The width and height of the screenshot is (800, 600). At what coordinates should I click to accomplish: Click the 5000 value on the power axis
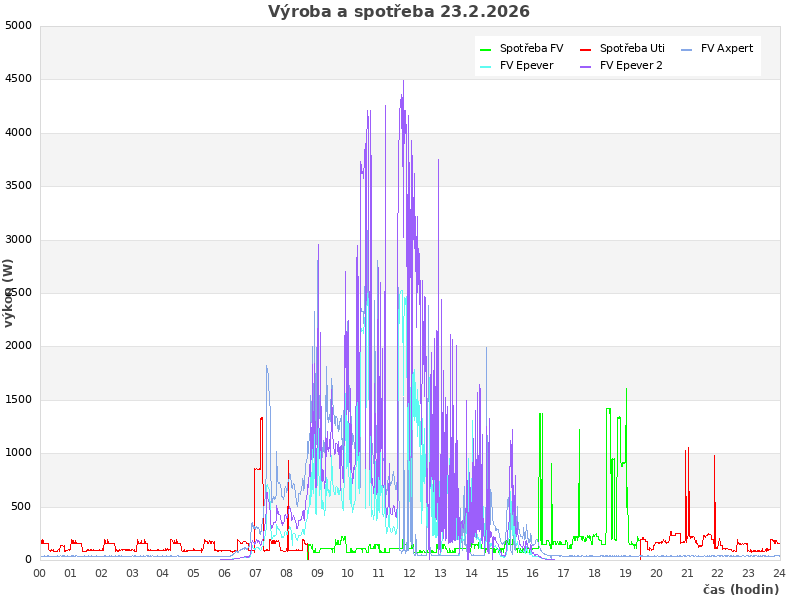(x=18, y=25)
